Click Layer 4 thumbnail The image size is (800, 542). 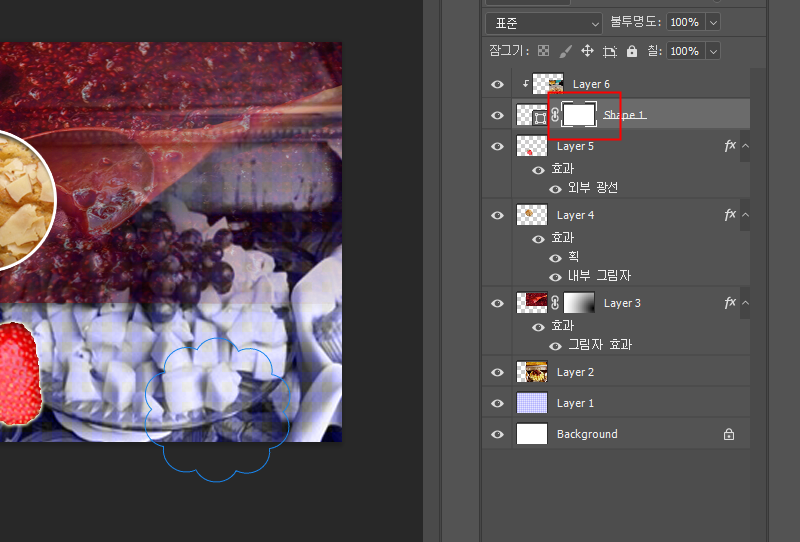[x=532, y=215]
